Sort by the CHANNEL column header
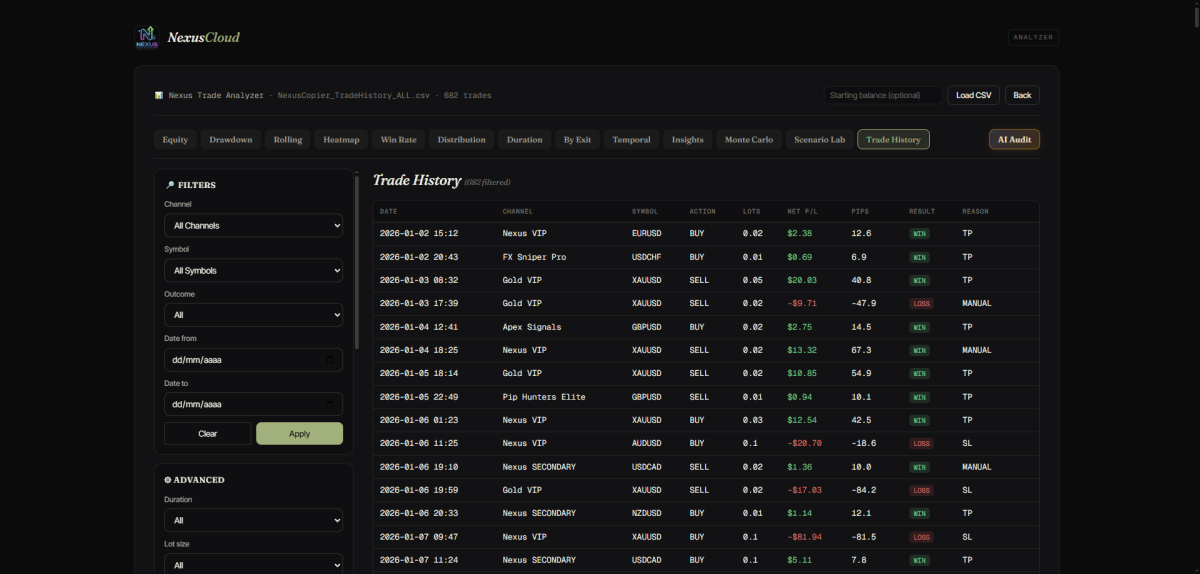This screenshot has height=574, width=1200. 518,211
